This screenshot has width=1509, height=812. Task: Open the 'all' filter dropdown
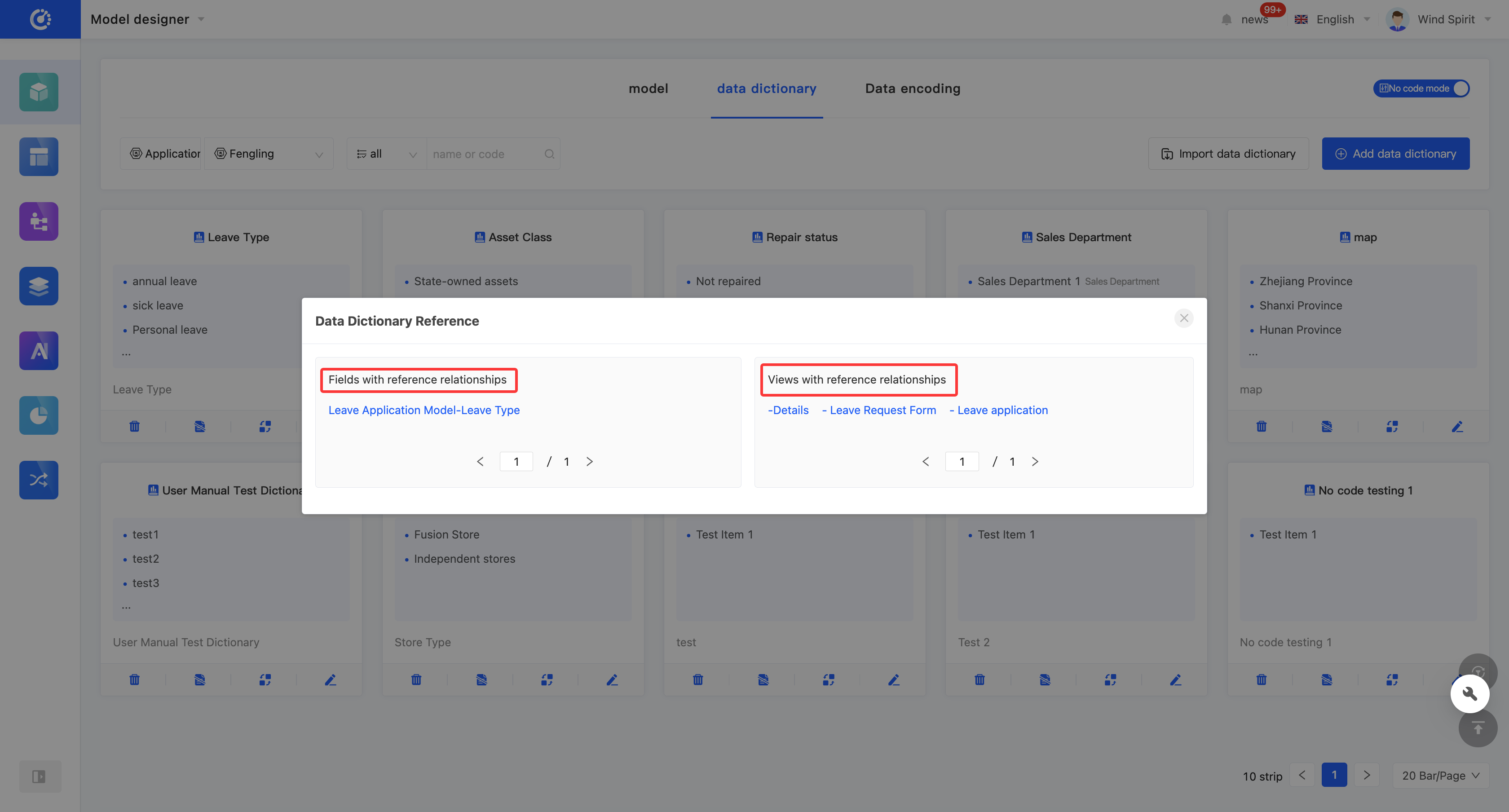(387, 154)
